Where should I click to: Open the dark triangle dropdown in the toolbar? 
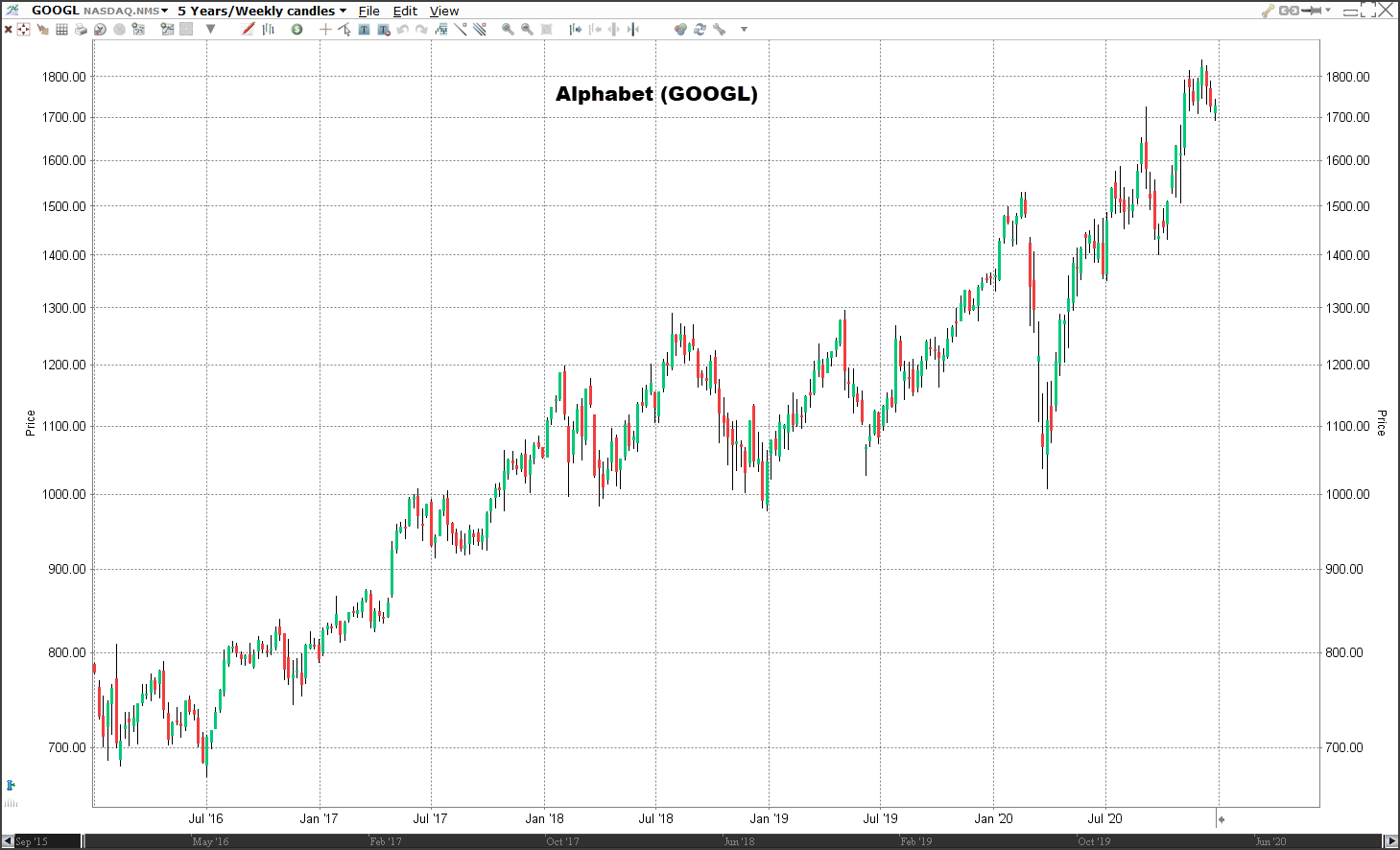210,30
